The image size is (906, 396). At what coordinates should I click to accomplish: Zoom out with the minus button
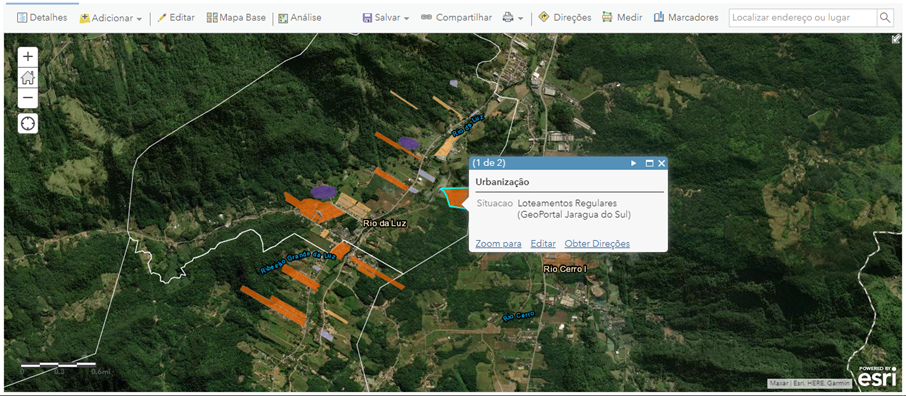(x=28, y=98)
